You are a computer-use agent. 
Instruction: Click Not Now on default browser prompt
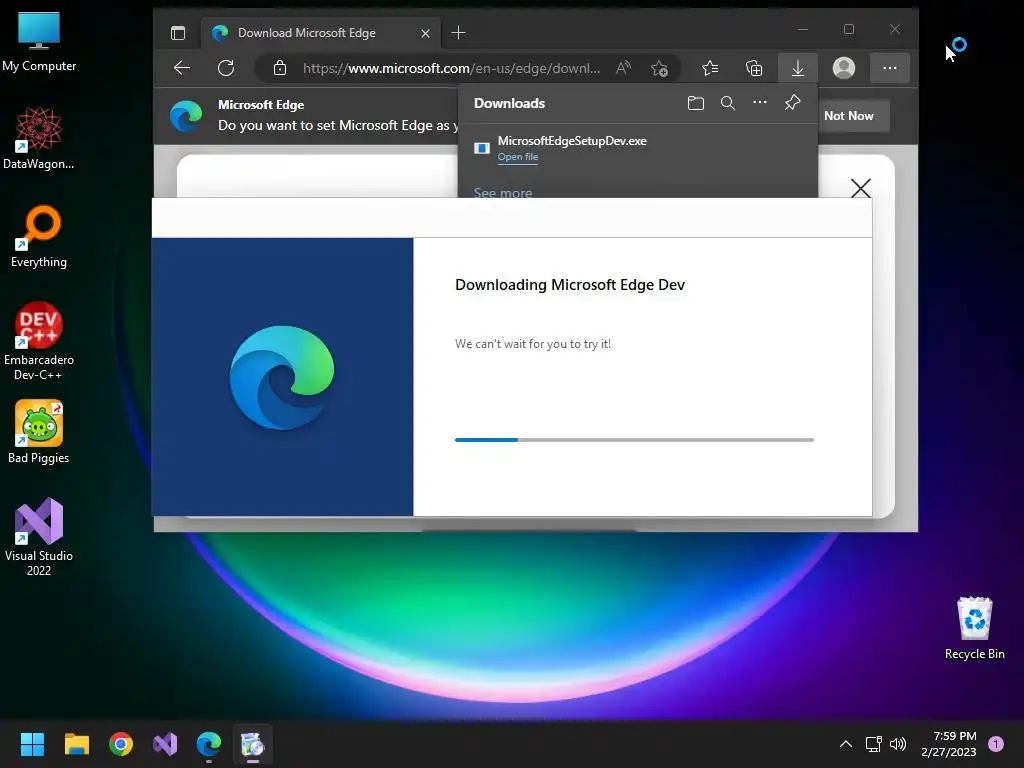[848, 116]
